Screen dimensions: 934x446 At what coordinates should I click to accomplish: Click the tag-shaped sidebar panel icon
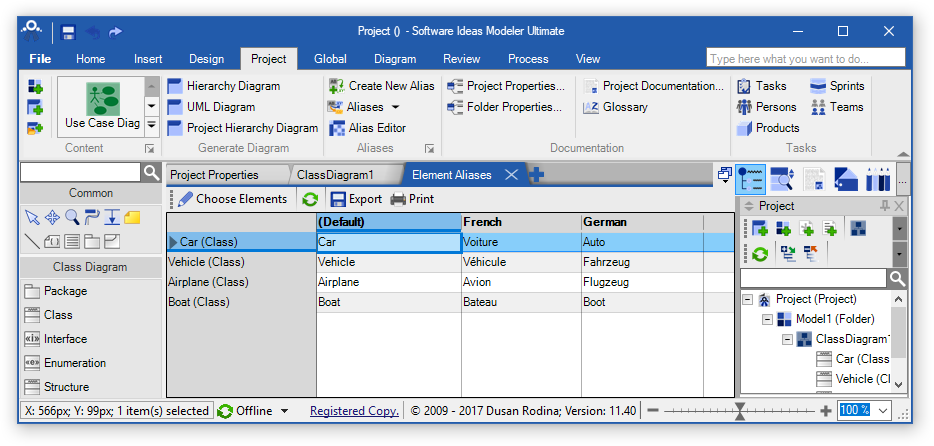point(846,179)
